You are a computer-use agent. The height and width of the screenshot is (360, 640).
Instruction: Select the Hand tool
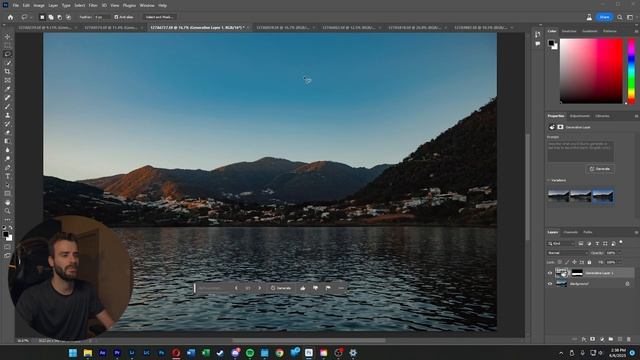click(x=7, y=202)
